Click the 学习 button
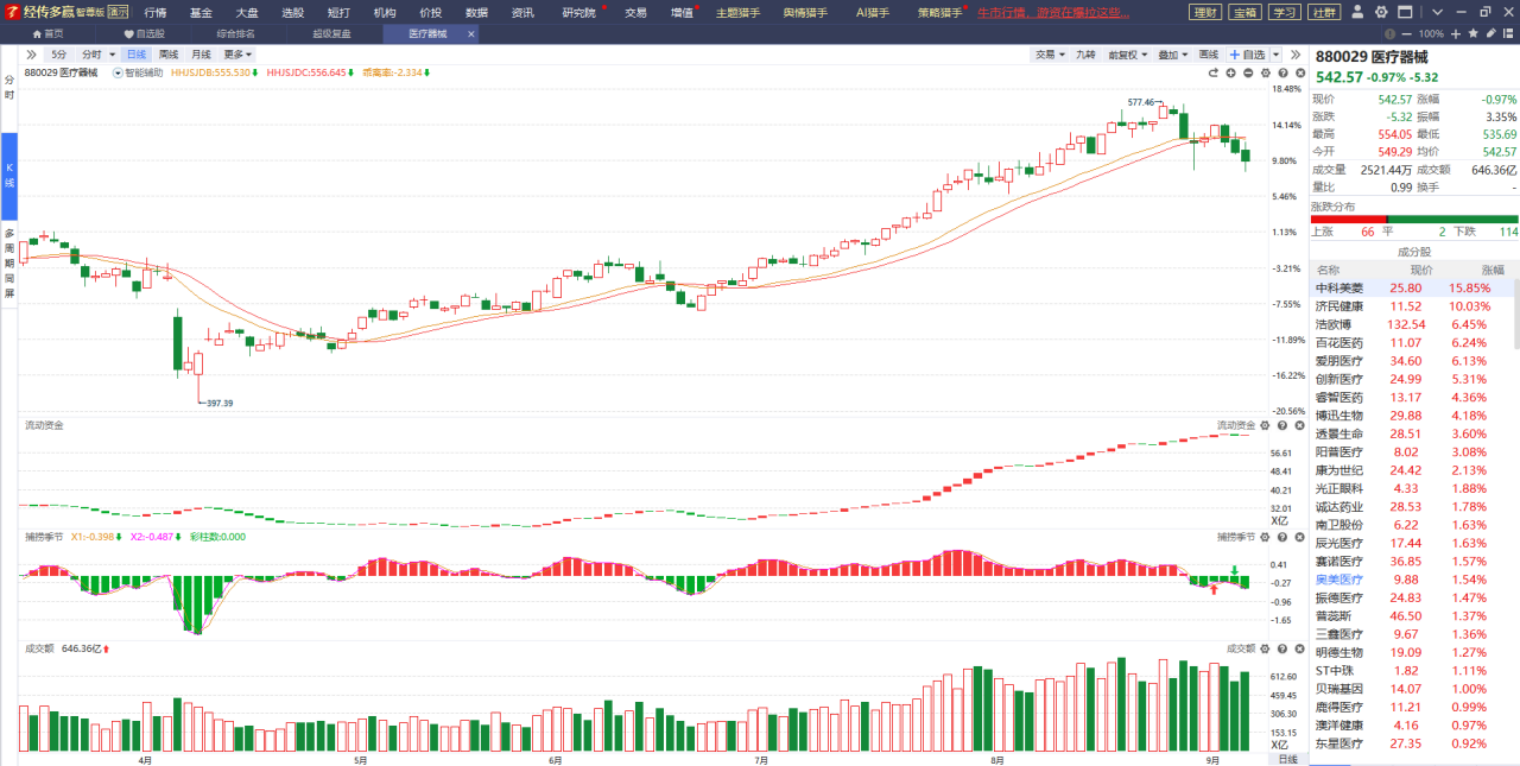The width and height of the screenshot is (1520, 766). [1284, 12]
